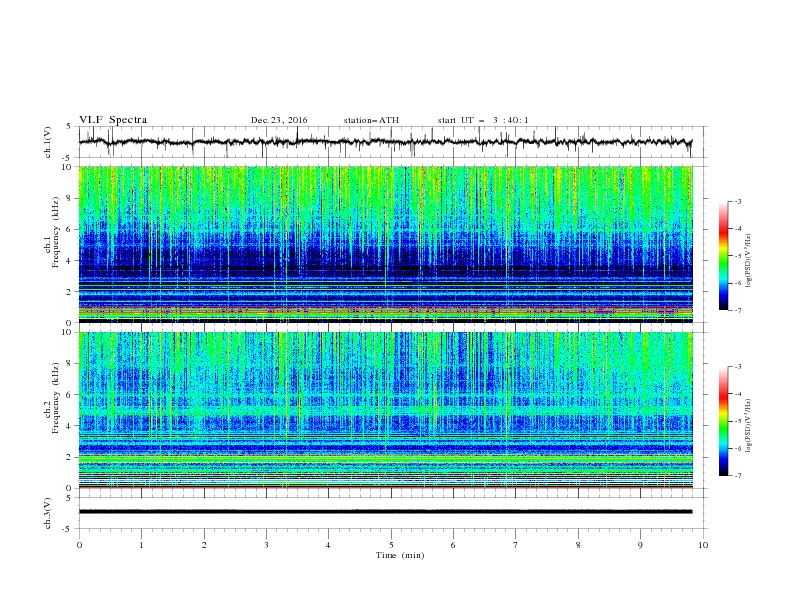The height and width of the screenshot is (612, 792).
Task: Click the "VLF Spectra" plot title
Action: tap(113, 120)
